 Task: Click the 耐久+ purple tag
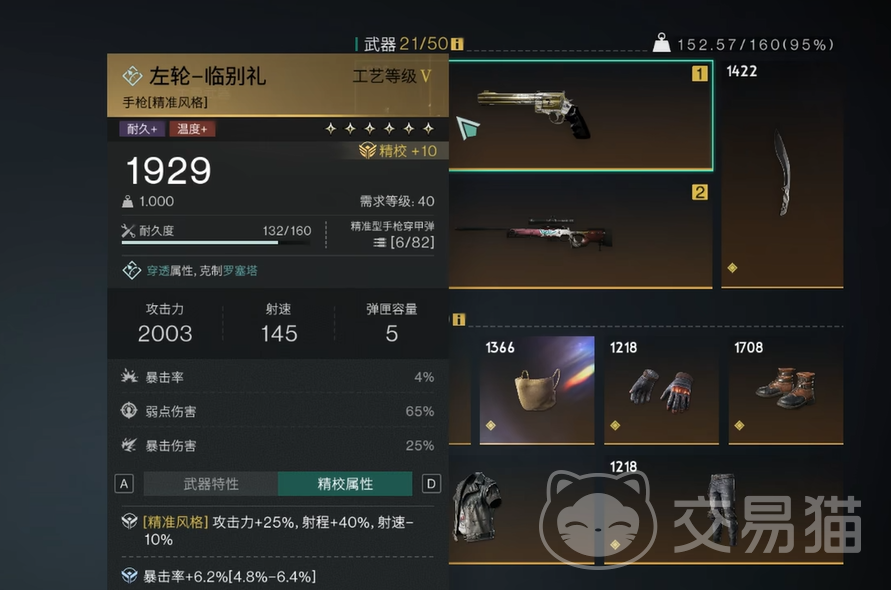click(x=142, y=129)
